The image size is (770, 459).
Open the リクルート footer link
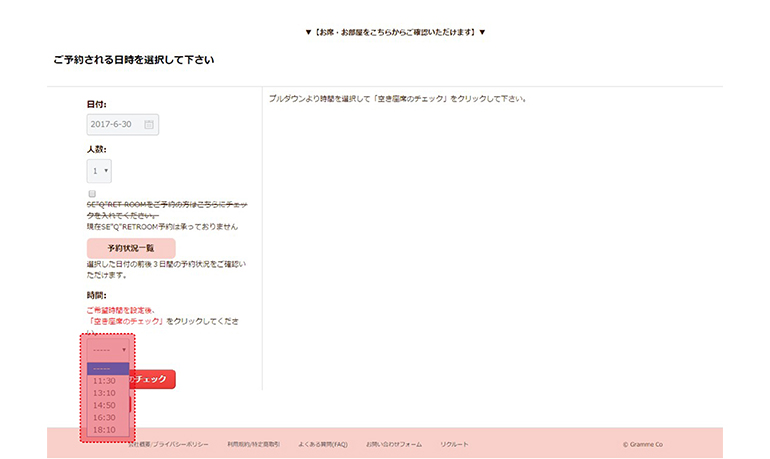[x=454, y=443]
